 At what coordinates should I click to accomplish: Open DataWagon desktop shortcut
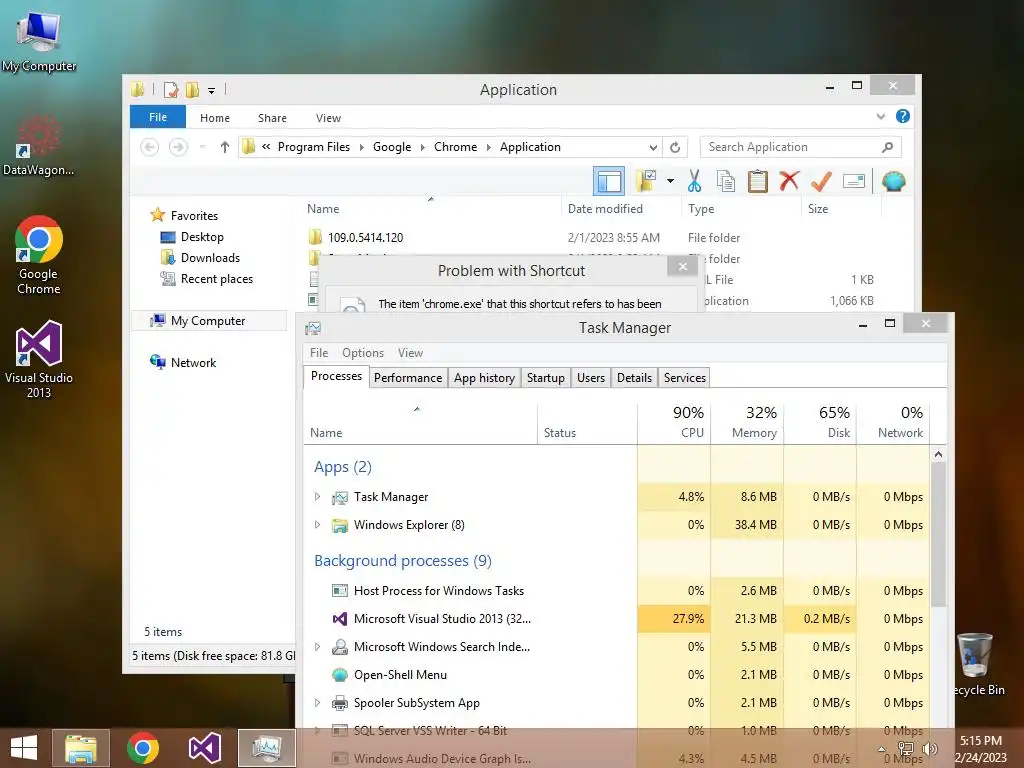[x=39, y=145]
